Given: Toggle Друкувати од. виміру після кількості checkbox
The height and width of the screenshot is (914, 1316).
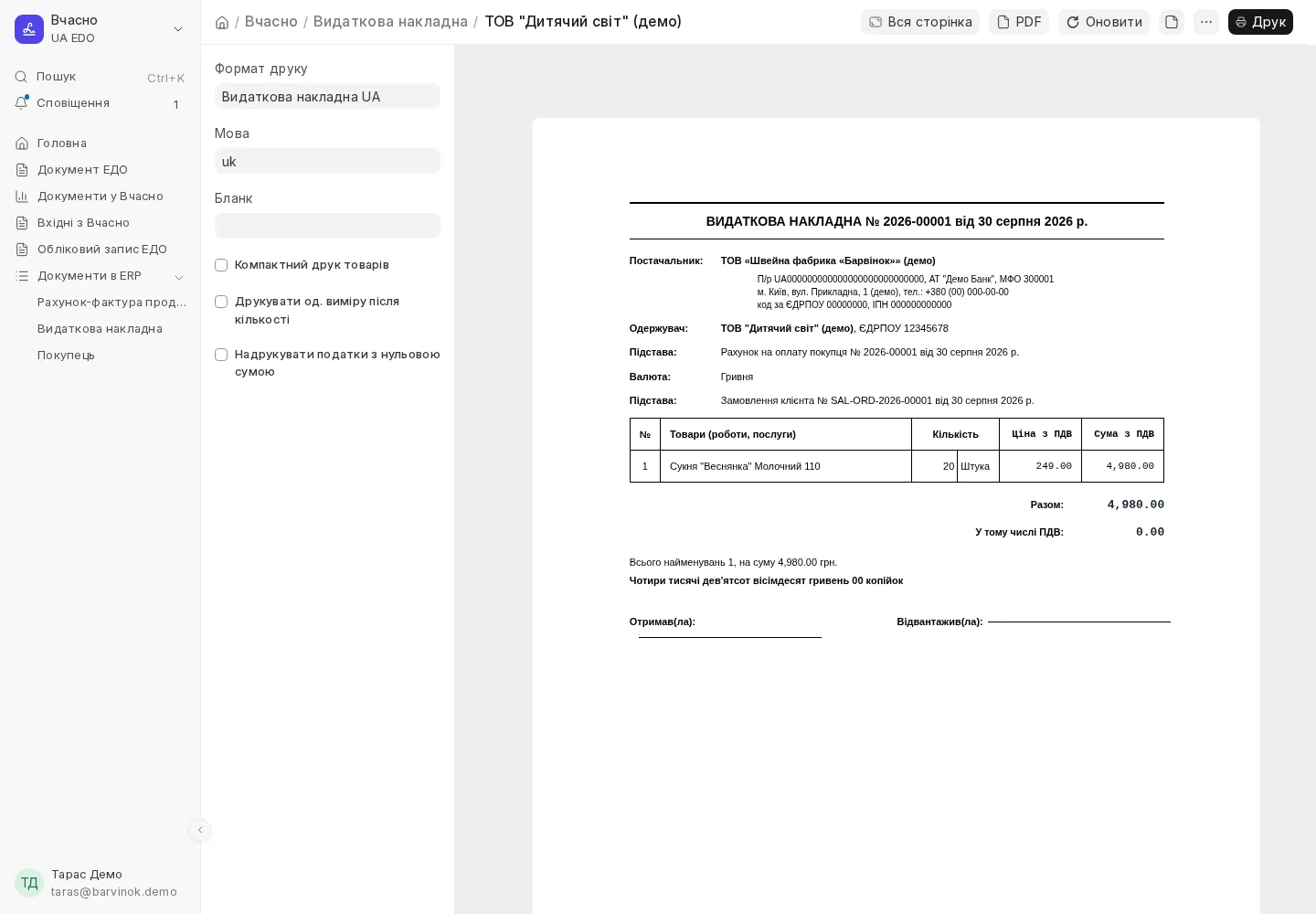Looking at the screenshot, I should [221, 302].
